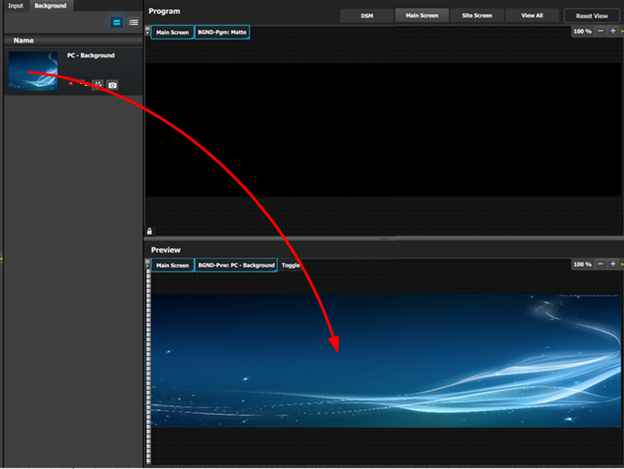Click the Main Screen label in Preview pane
The image size is (624, 469).
172,265
